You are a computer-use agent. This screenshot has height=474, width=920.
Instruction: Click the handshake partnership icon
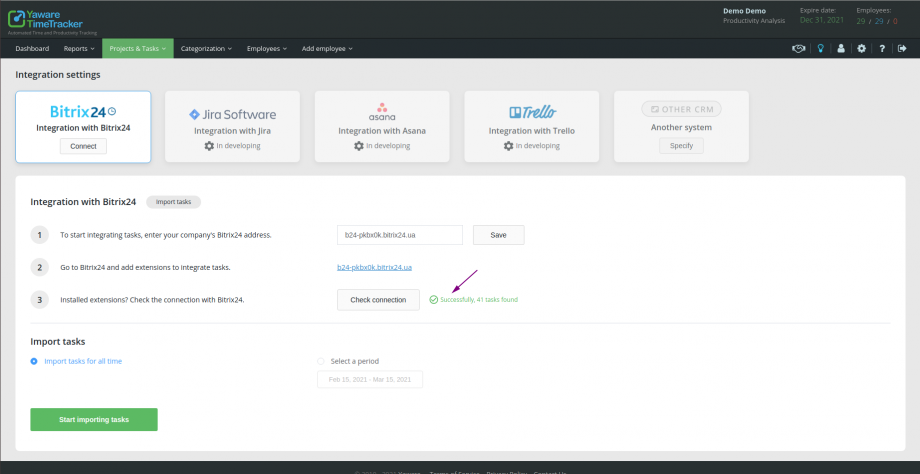pyautogui.click(x=798, y=49)
